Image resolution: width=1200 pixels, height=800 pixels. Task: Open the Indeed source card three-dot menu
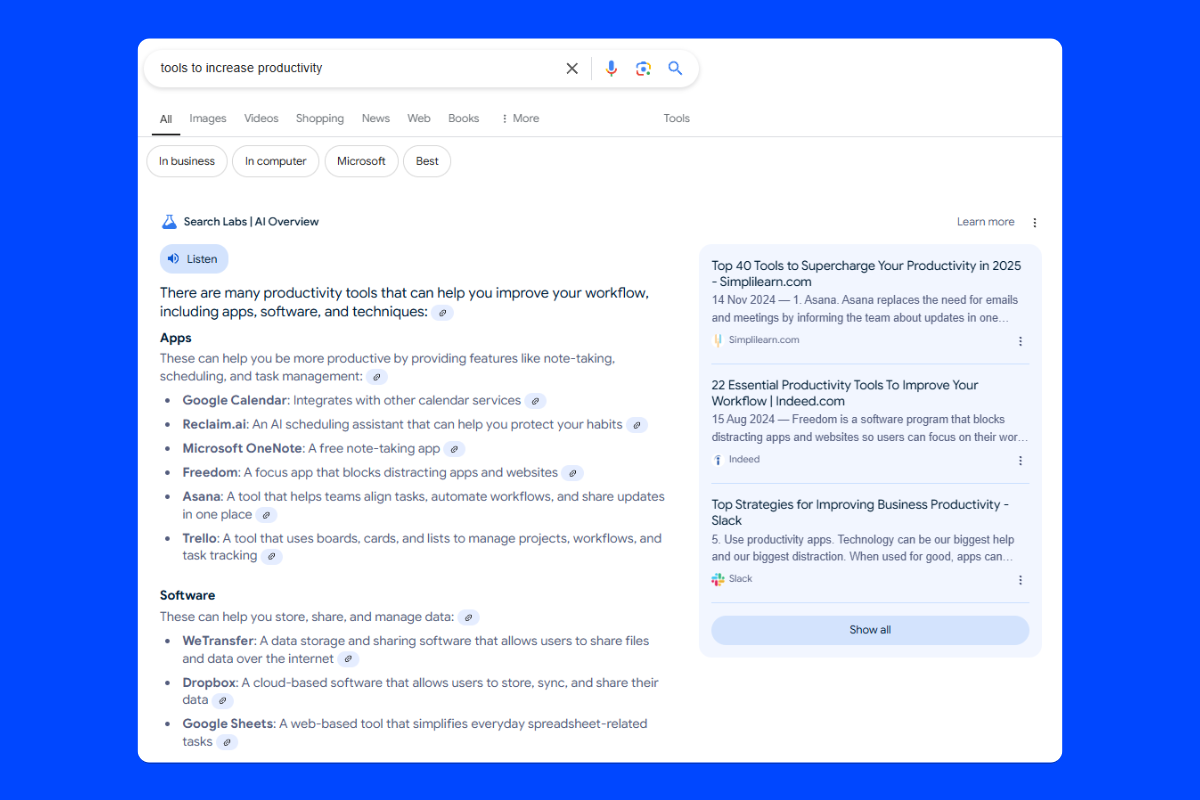click(x=1021, y=461)
